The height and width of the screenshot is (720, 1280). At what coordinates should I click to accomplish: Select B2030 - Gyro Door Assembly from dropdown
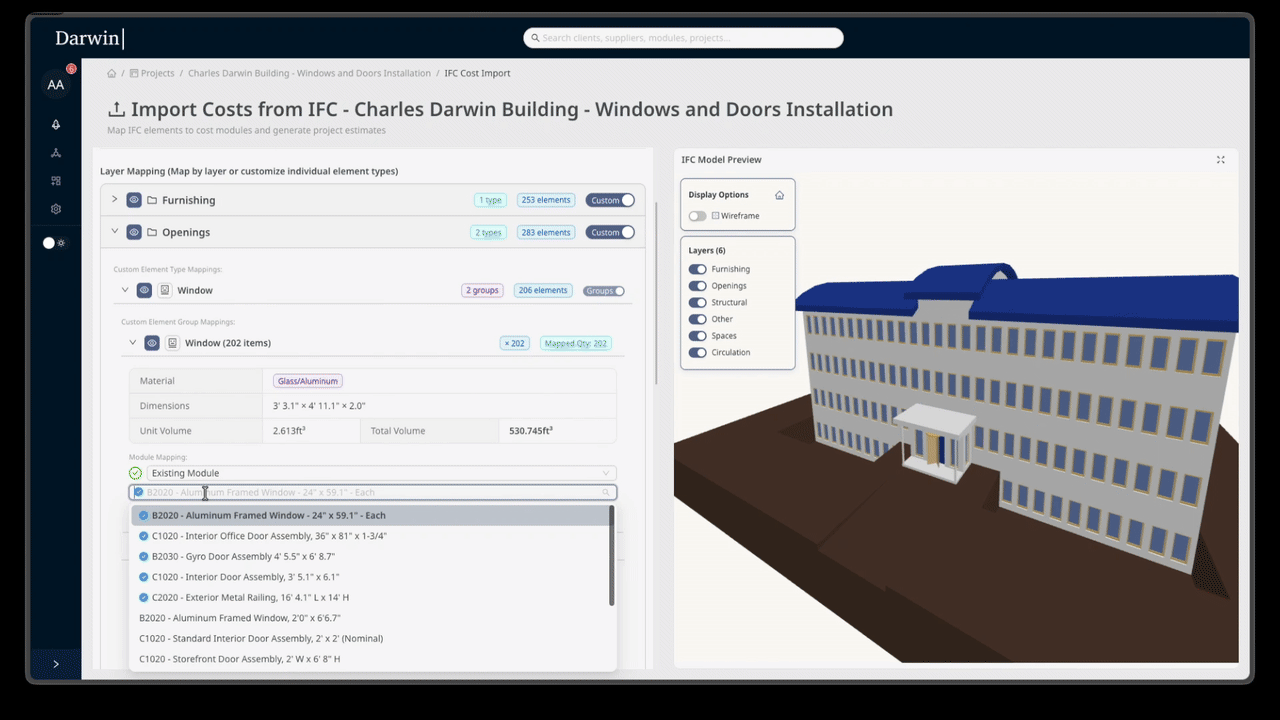point(243,556)
